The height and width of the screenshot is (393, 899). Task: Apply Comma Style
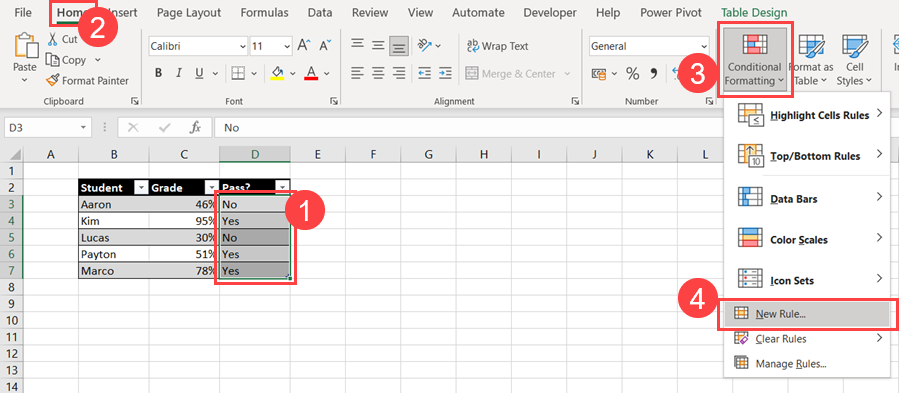[653, 73]
